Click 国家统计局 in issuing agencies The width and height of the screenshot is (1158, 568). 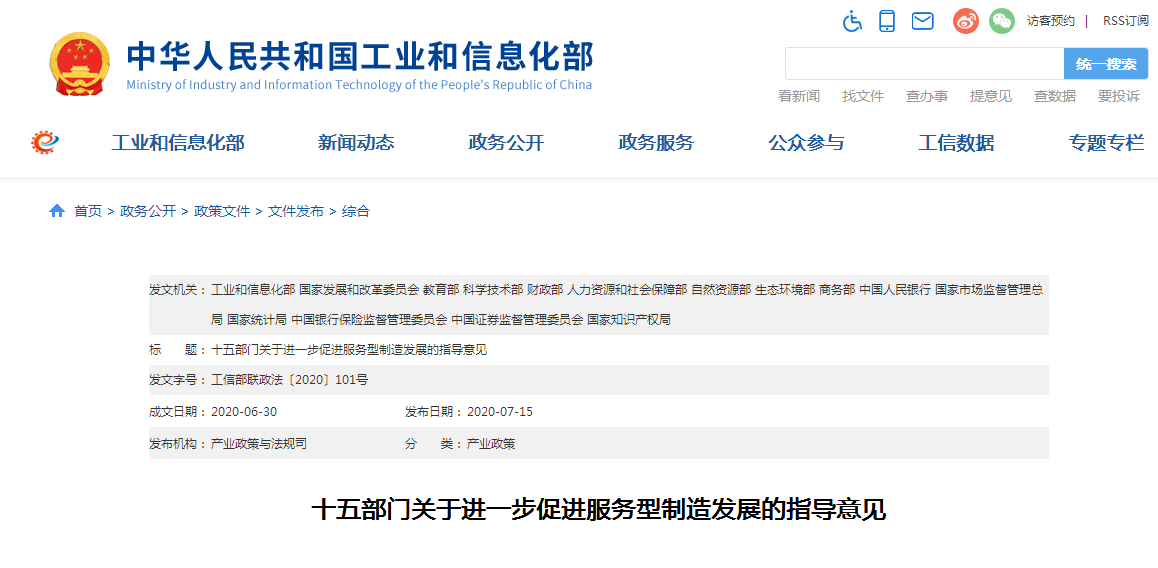(257, 319)
